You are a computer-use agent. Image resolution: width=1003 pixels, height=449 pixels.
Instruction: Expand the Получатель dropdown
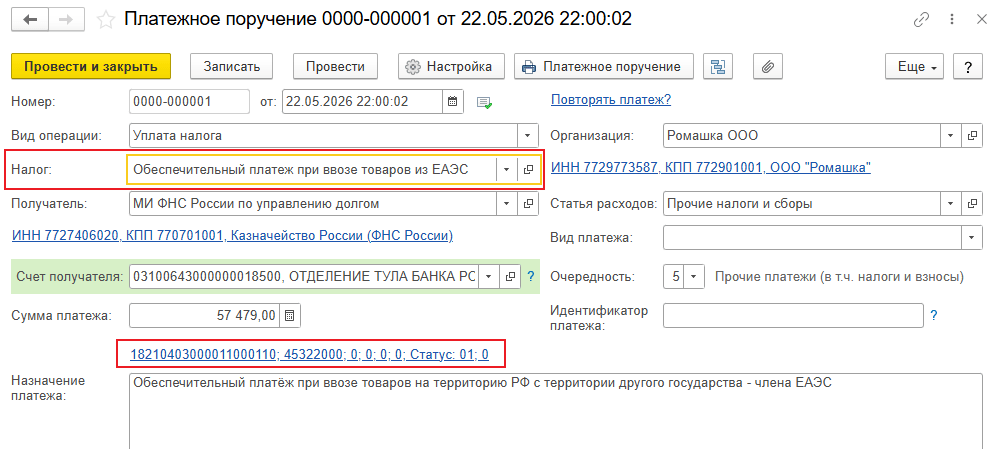507,203
